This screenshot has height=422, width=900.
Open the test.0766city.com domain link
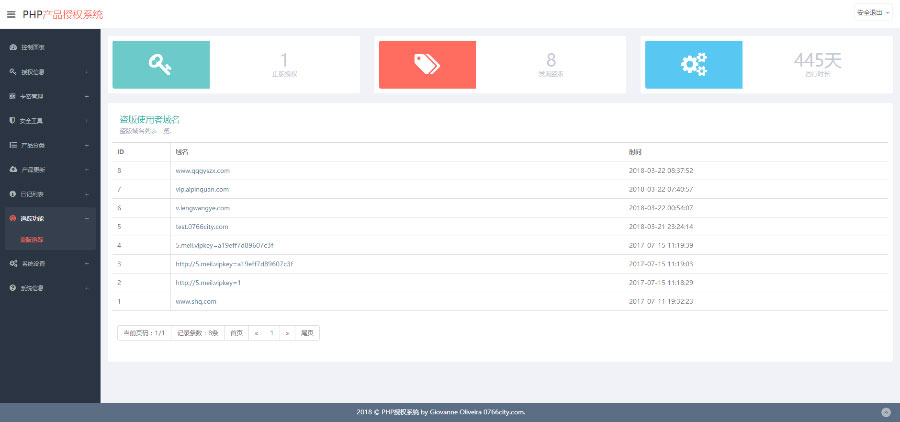coord(203,226)
